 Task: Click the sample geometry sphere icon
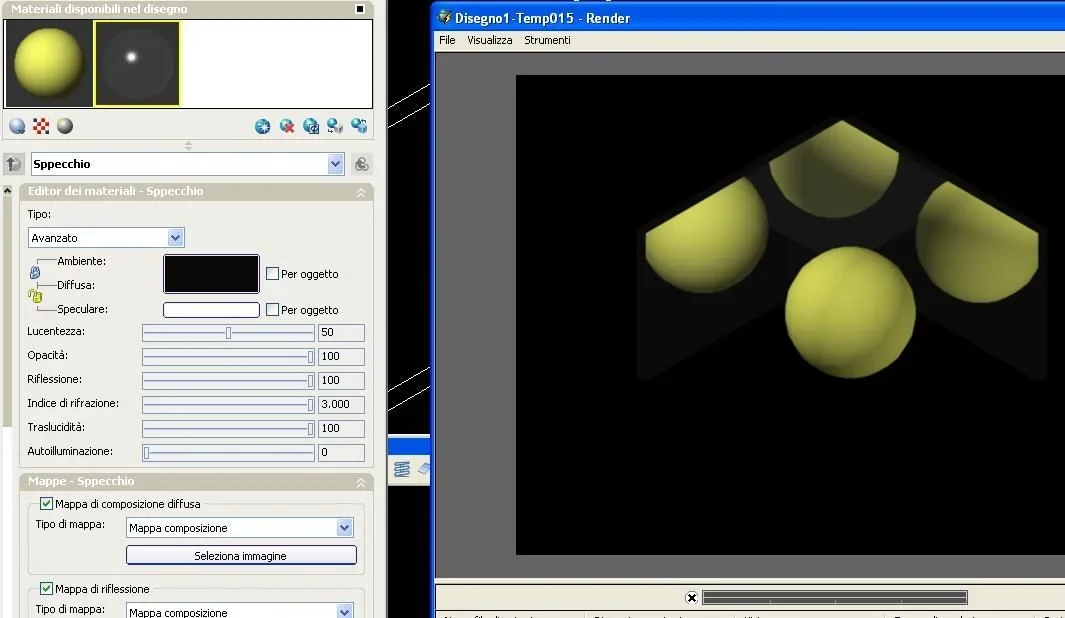[17, 126]
